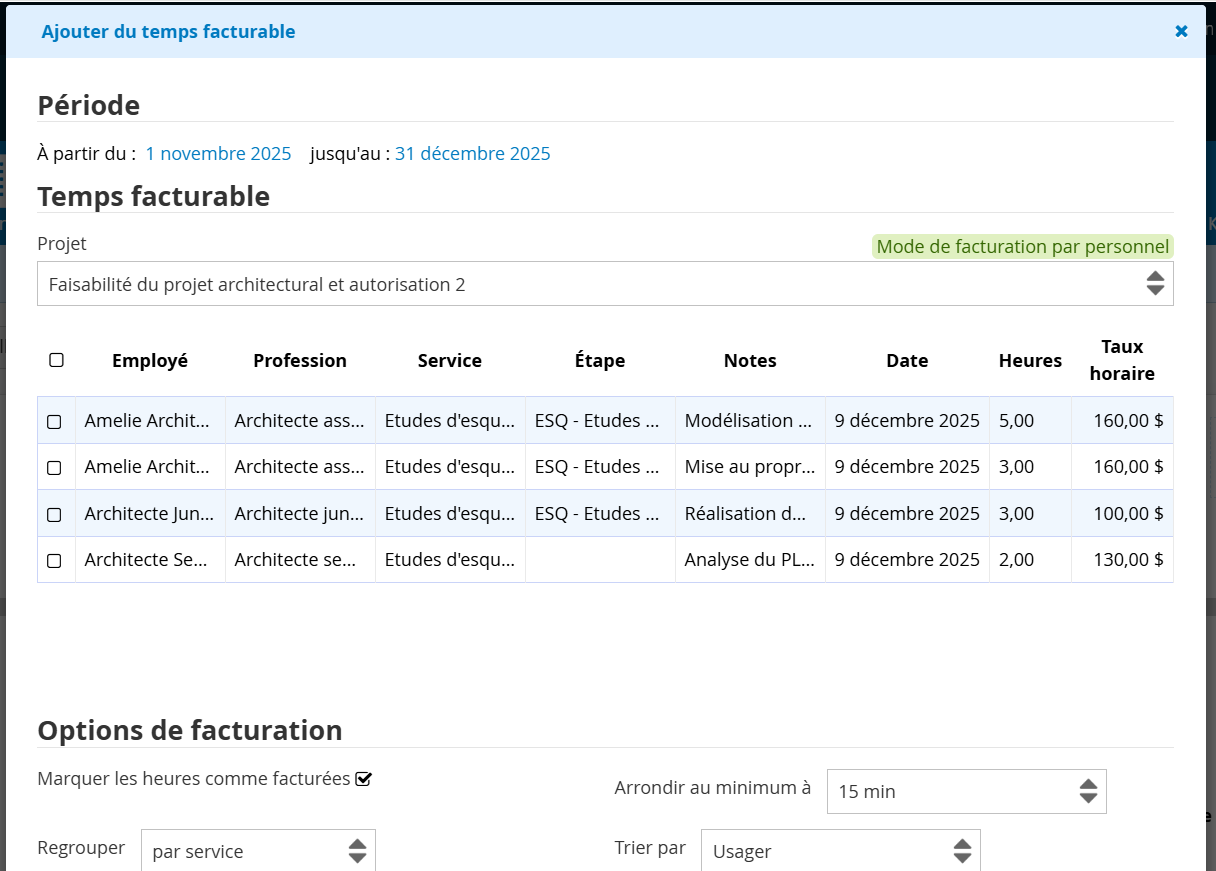Check the Modélisation row checkbox
Viewport: 1216px width, 871px height.
(x=54, y=422)
